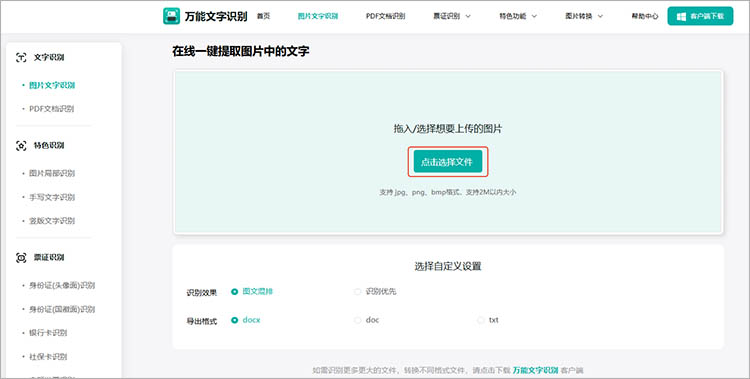Image resolution: width=750 pixels, height=379 pixels.
Task: Open 身份证(国徽面)识别 in the sidebar
Action: click(x=62, y=310)
